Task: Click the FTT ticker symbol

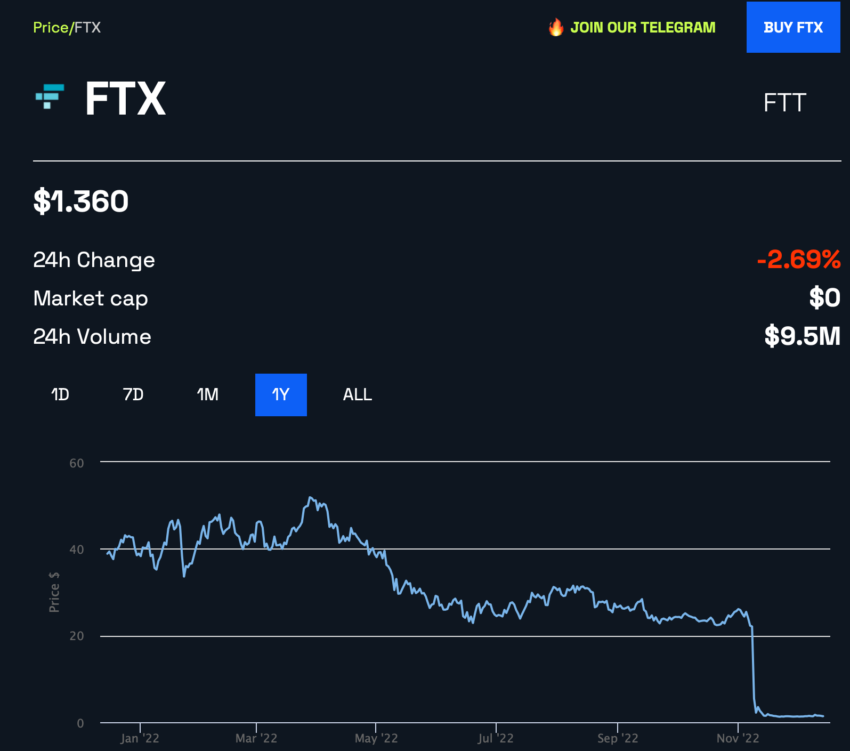Action: pos(785,102)
